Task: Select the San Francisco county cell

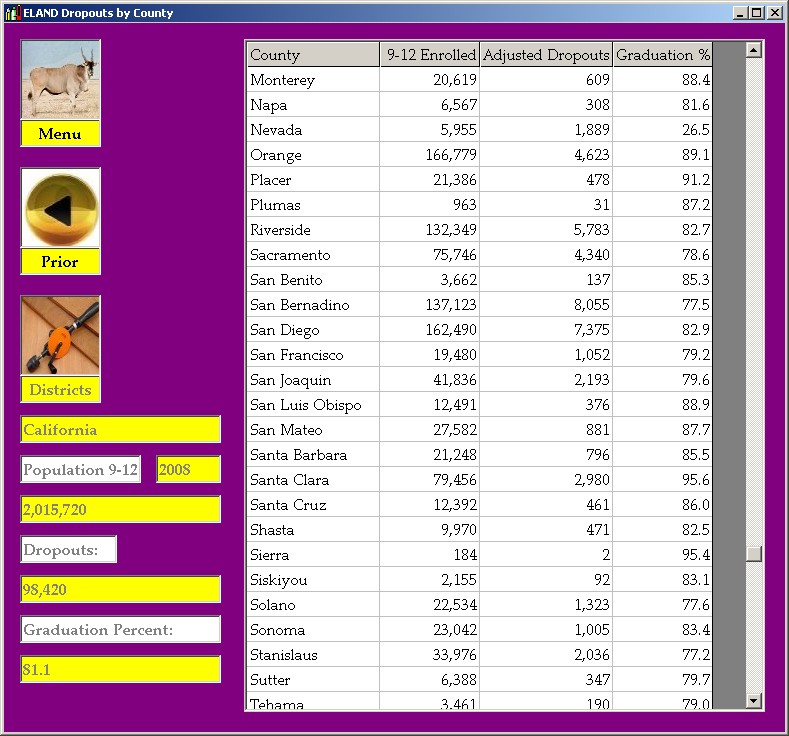Action: [x=313, y=355]
